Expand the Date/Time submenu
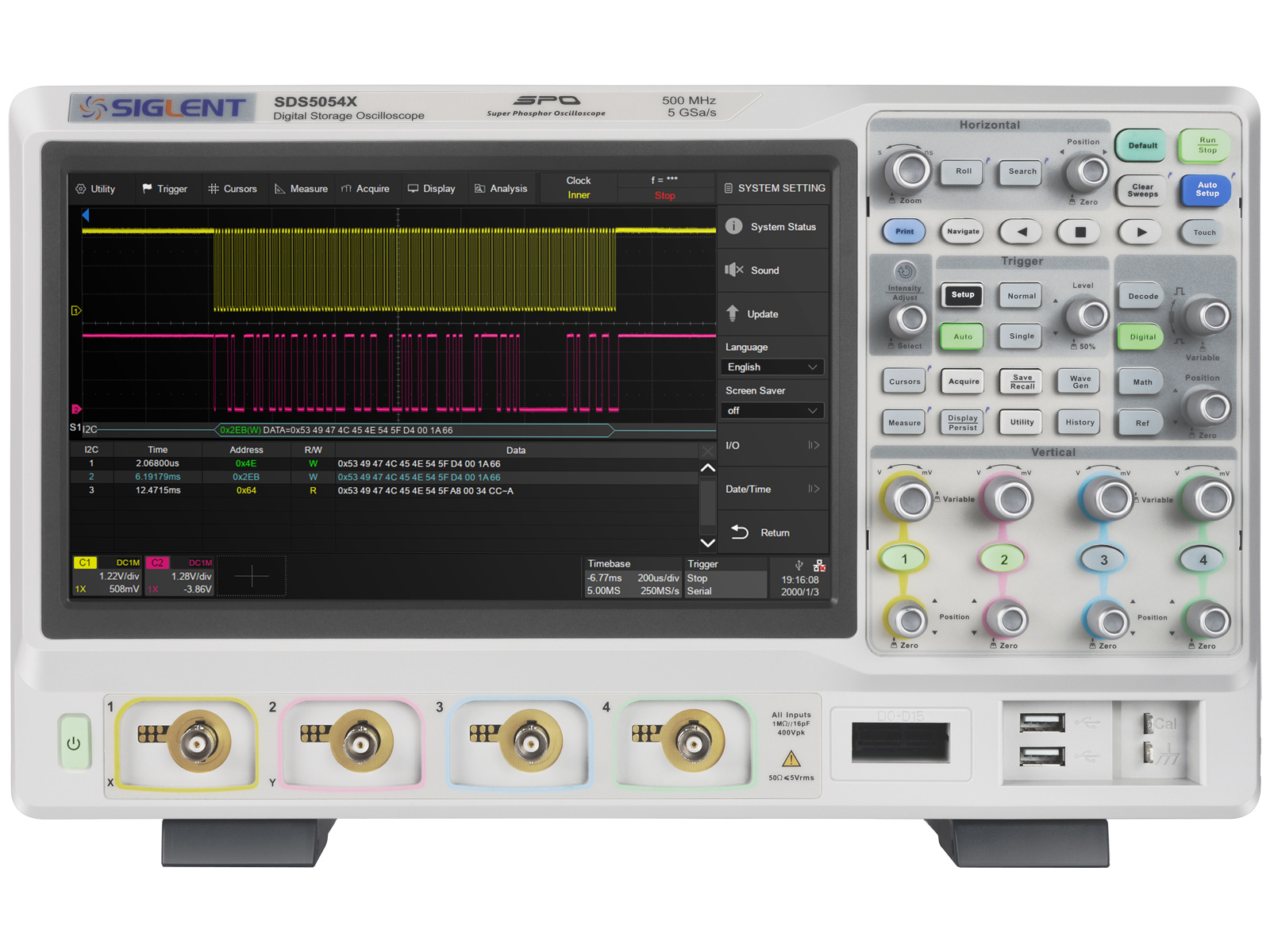1270x952 pixels. tap(773, 489)
